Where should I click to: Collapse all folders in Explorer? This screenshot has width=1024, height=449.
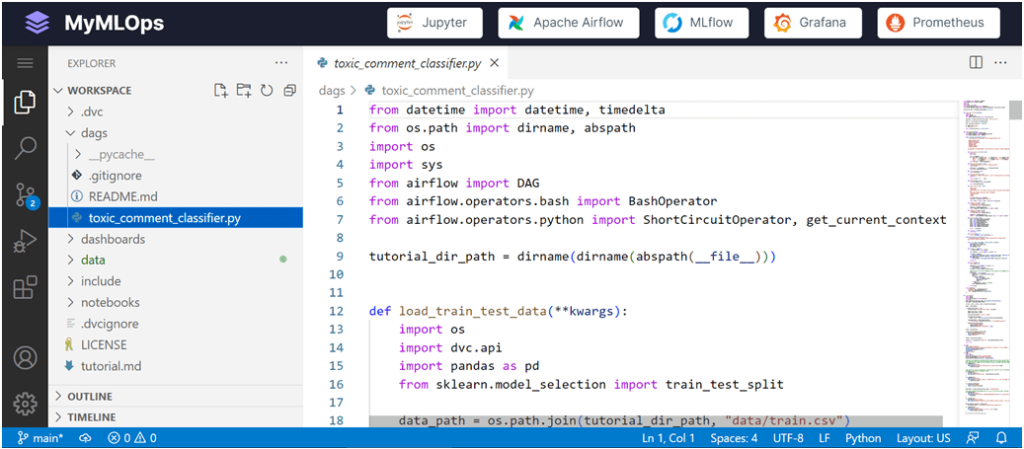290,91
